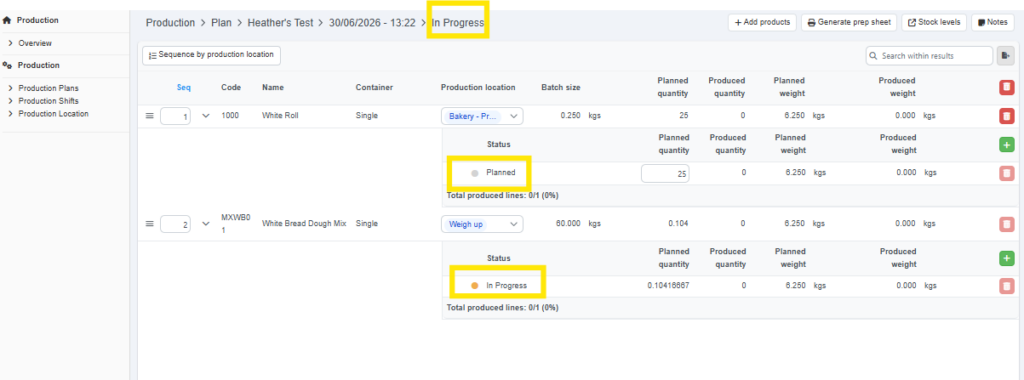This screenshot has width=1024, height=380.
Task: Click the orange In Progress status indicator
Action: [475, 285]
